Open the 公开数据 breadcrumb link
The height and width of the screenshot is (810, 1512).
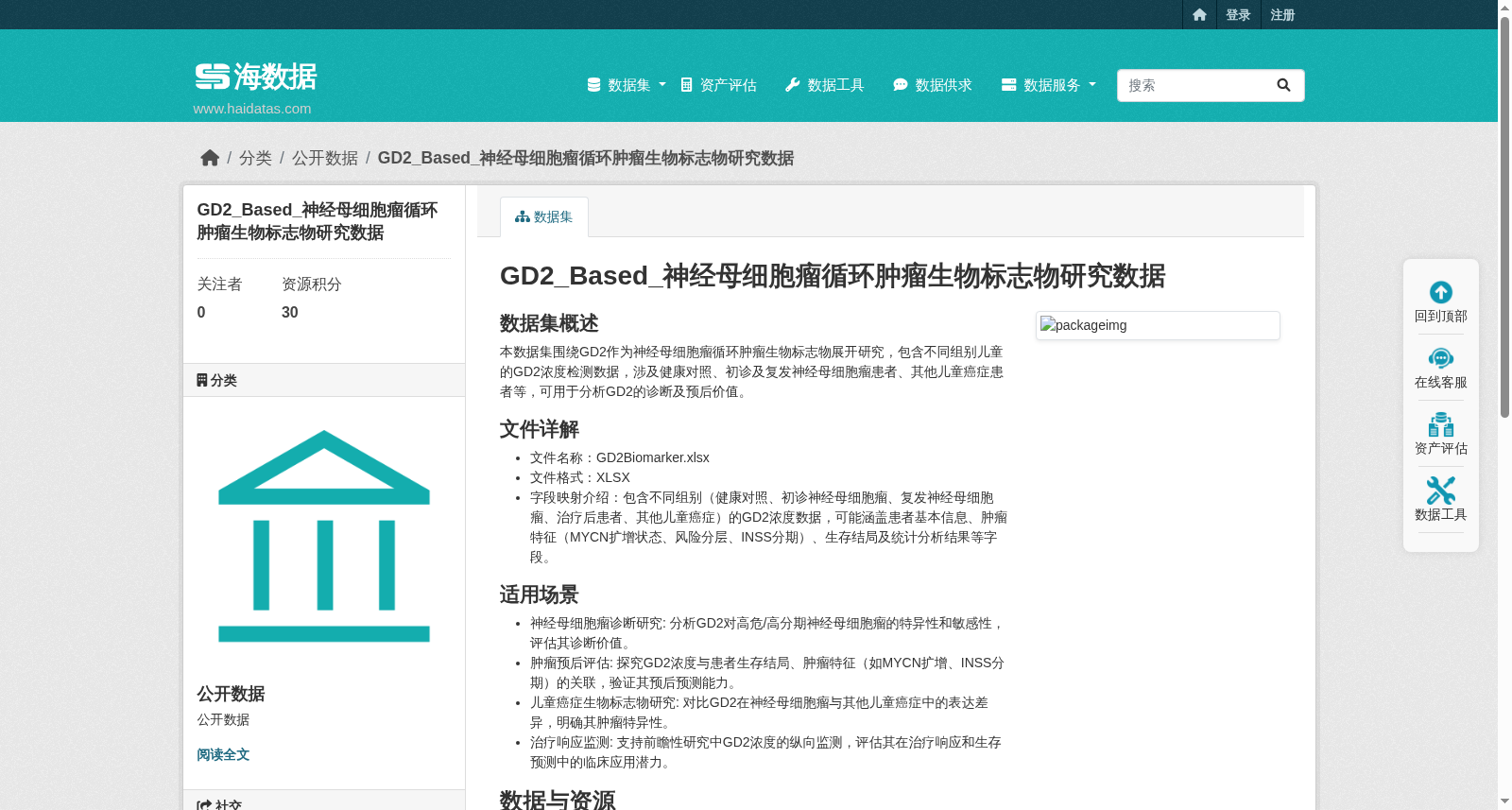325,158
